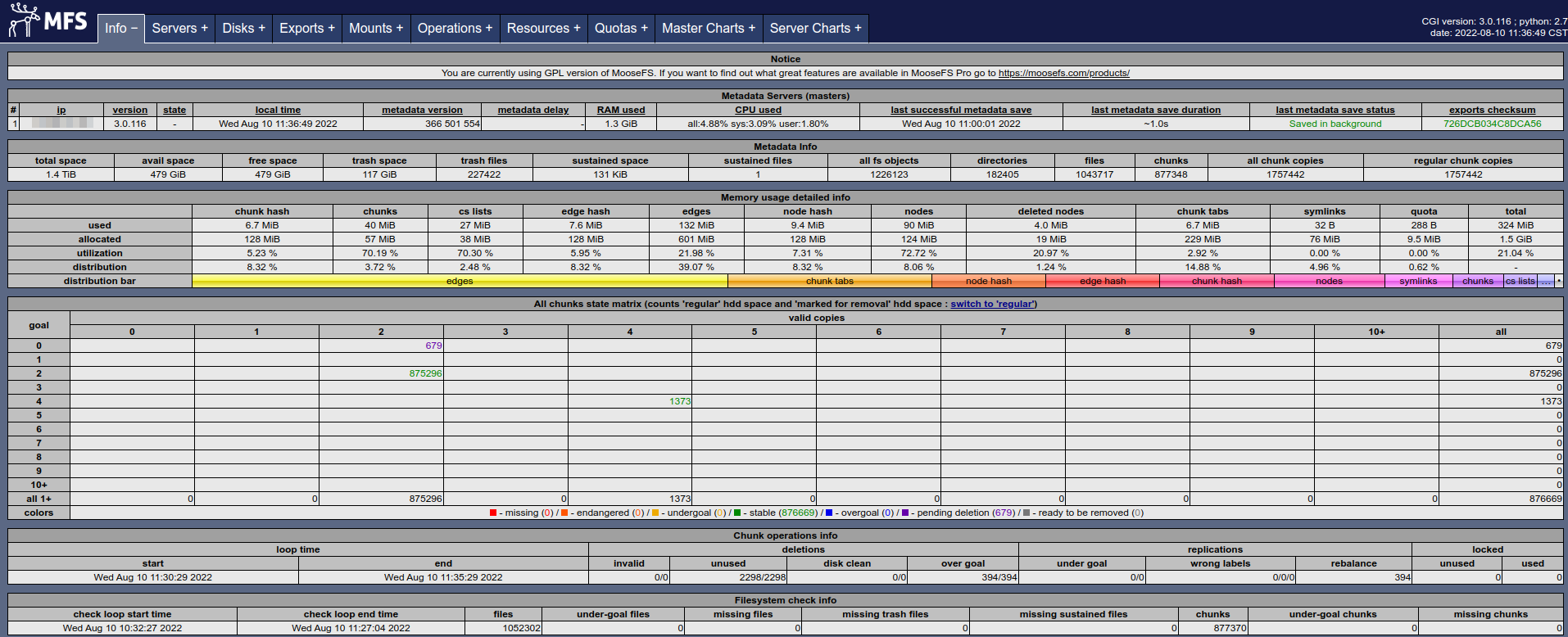The height and width of the screenshot is (637, 1568).
Task: Click the red missing legend square
Action: tap(493, 513)
